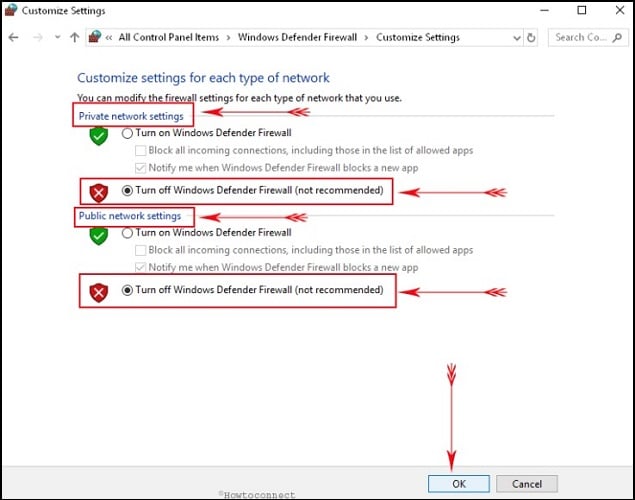Select Turn on Windows Defender Firewall for public network
Image resolution: width=635 pixels, height=500 pixels.
coord(127,233)
